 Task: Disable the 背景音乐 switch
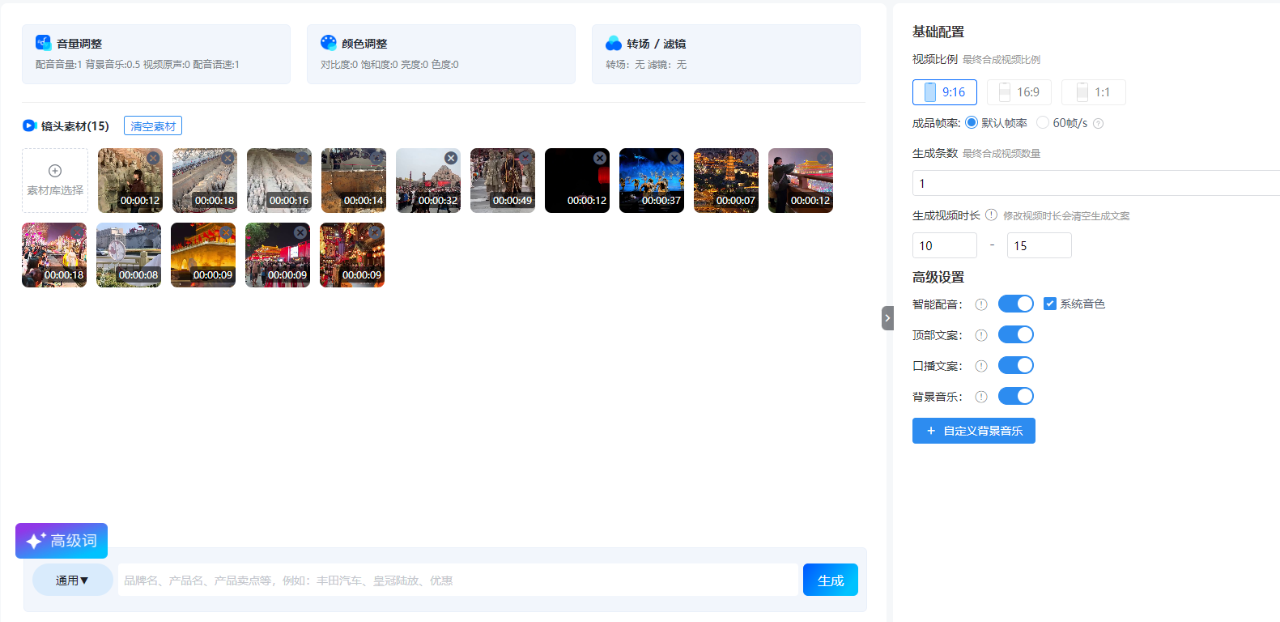pos(1015,397)
